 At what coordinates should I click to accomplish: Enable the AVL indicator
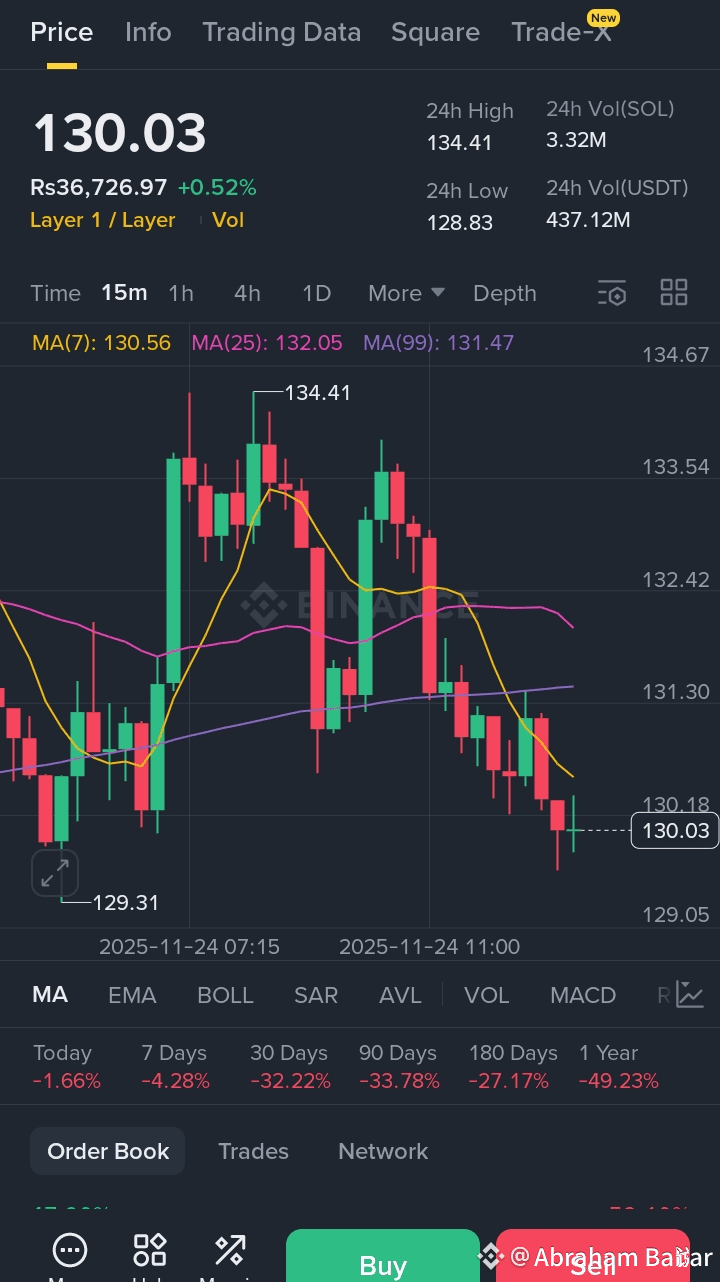400,995
